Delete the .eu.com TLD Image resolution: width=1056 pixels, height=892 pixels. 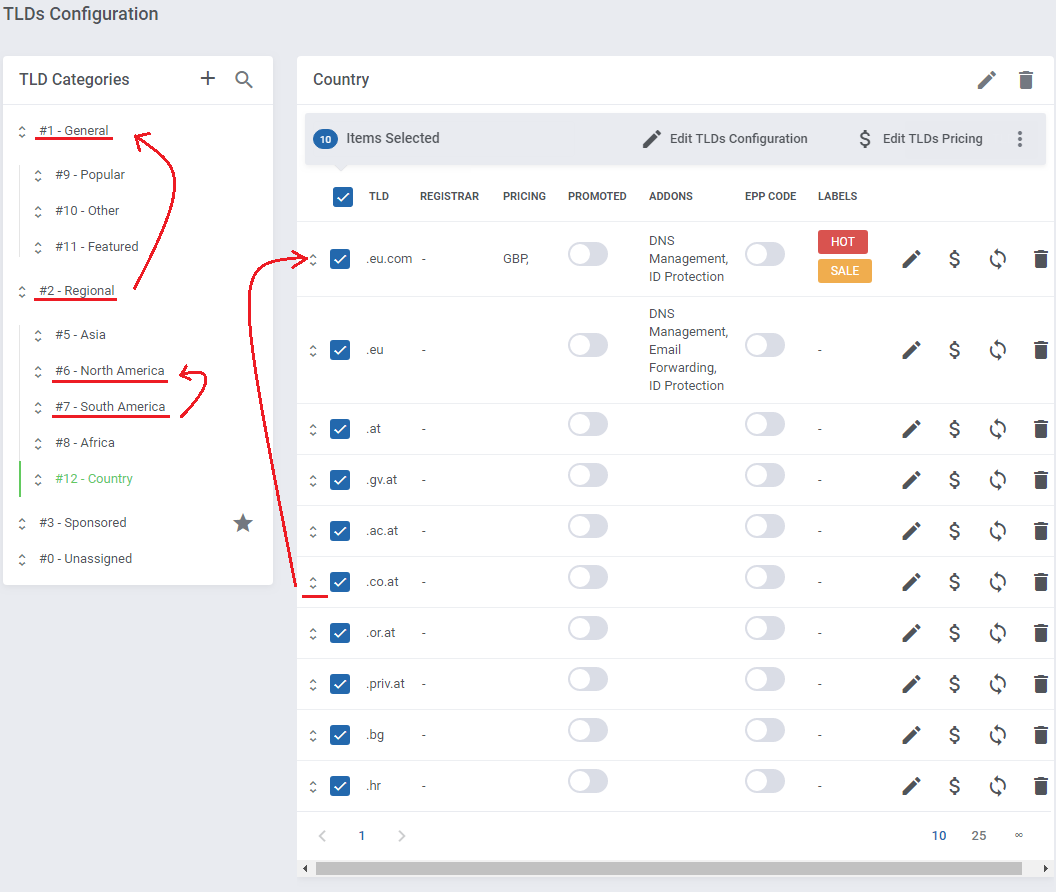point(1041,259)
